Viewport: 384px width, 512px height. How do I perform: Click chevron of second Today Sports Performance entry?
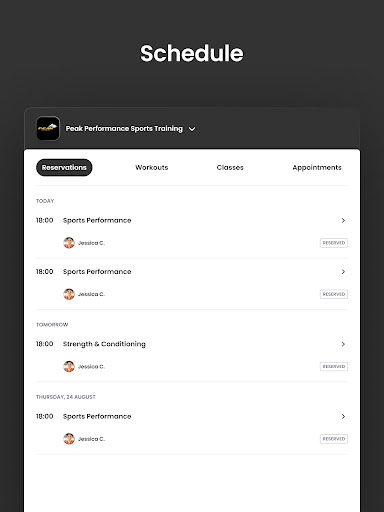pyautogui.click(x=343, y=272)
